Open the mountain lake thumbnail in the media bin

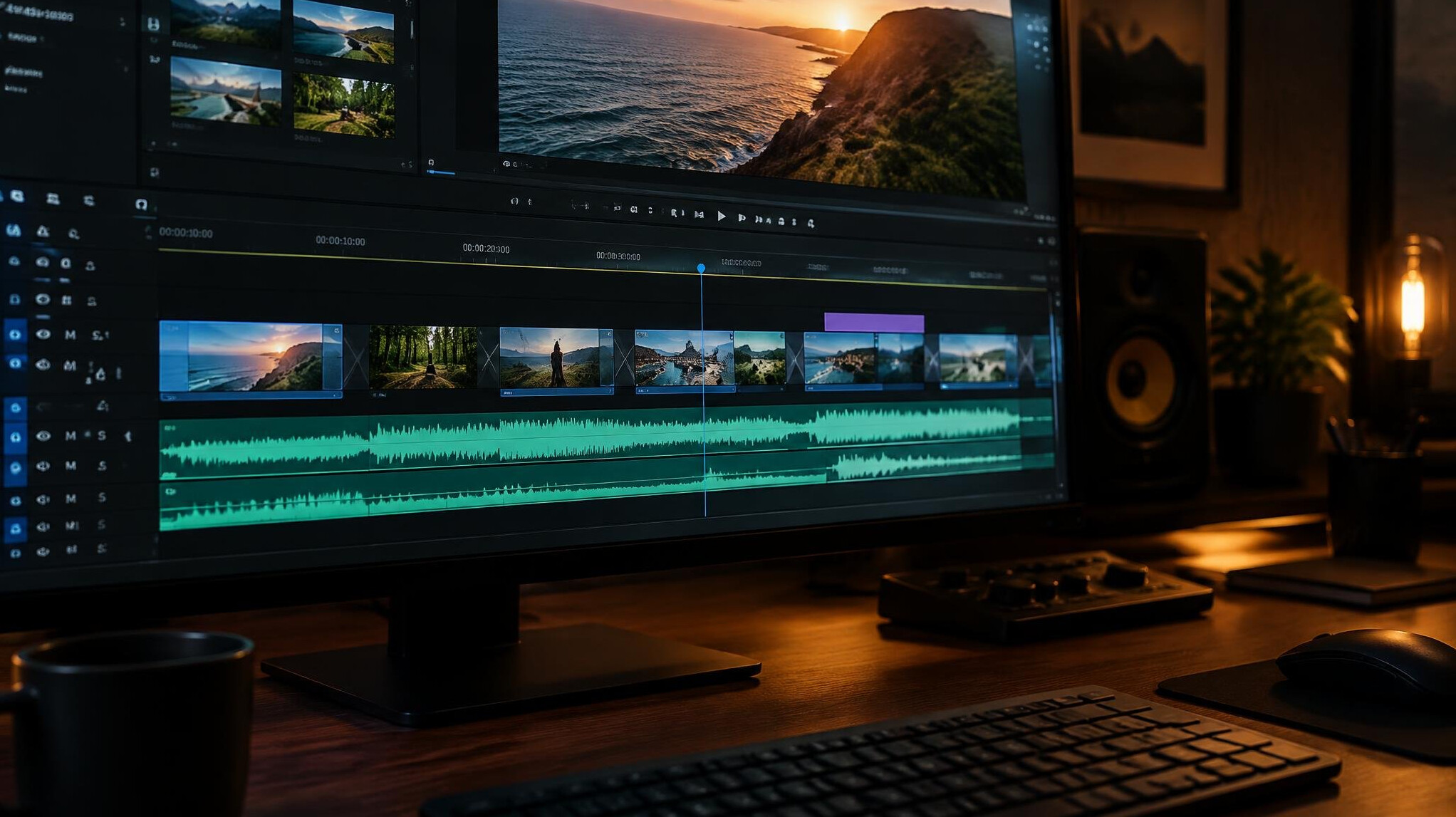(226, 90)
